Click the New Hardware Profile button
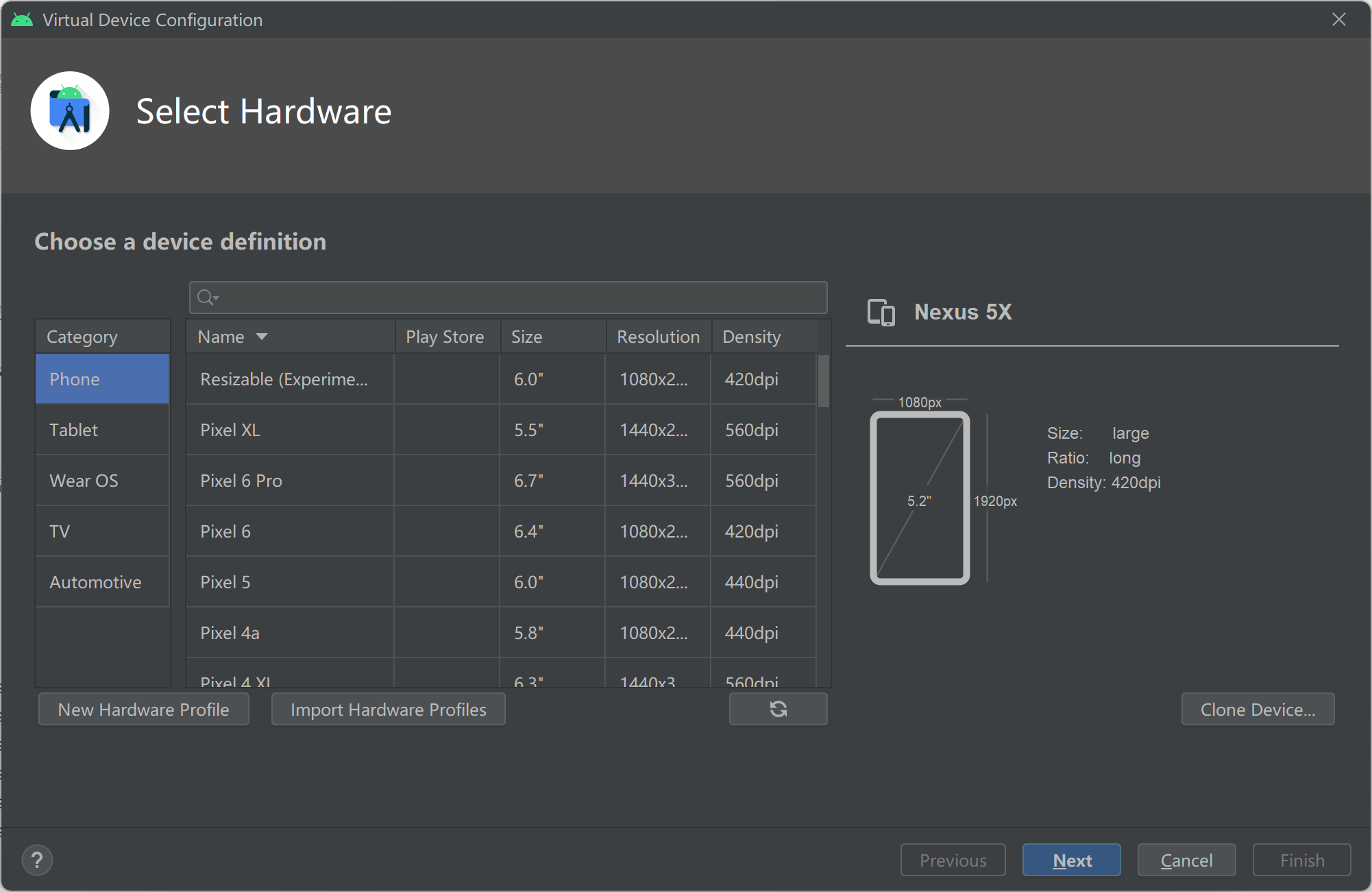 click(x=144, y=710)
